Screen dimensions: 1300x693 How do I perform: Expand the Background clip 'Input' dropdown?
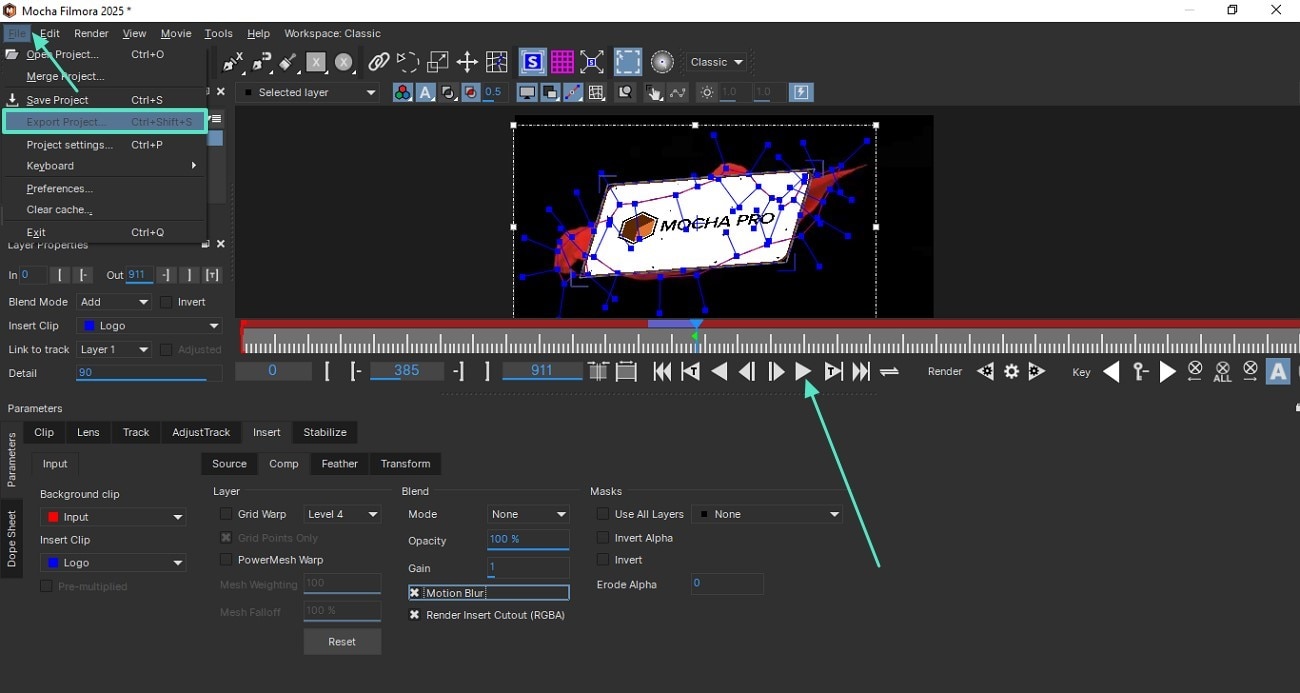(113, 517)
